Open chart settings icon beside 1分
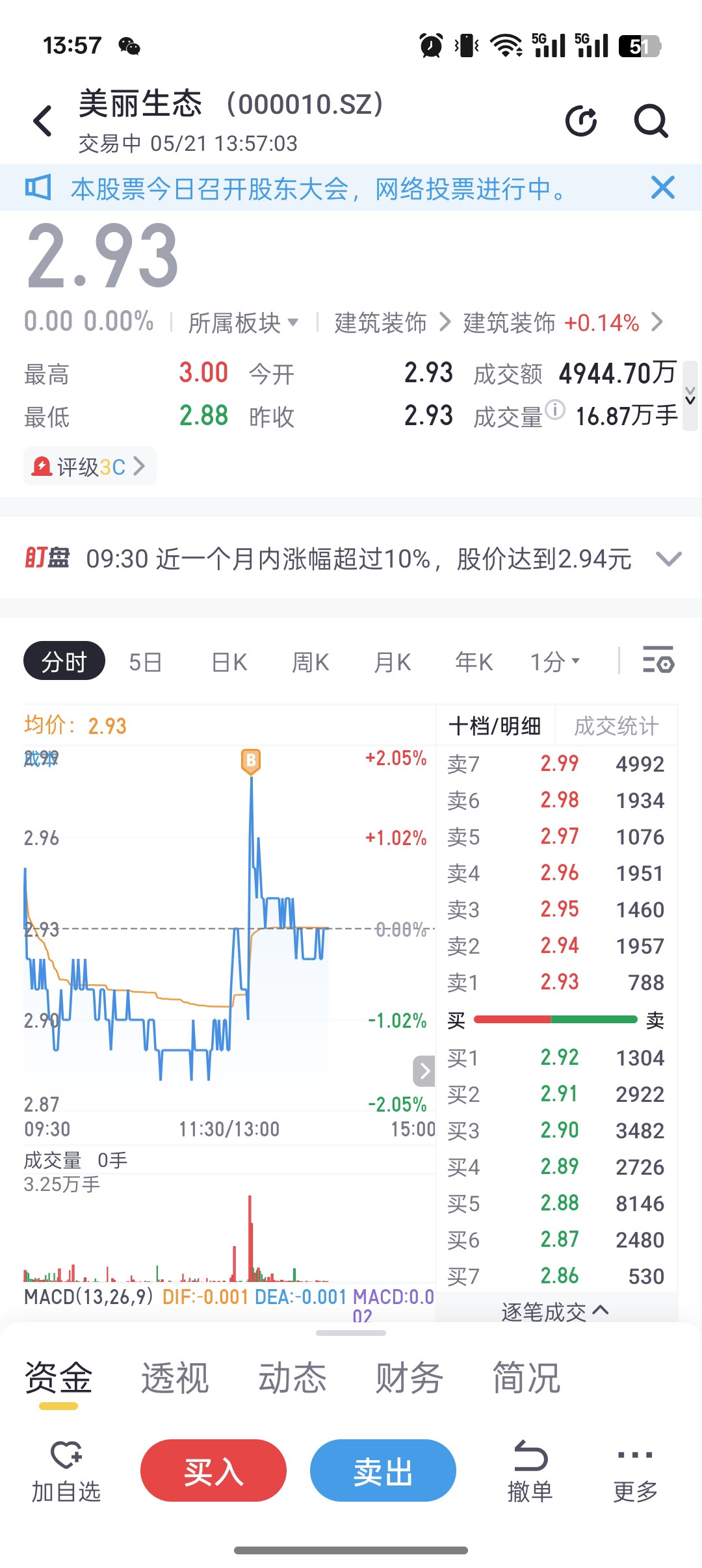This screenshot has width=702, height=1568. 658,660
